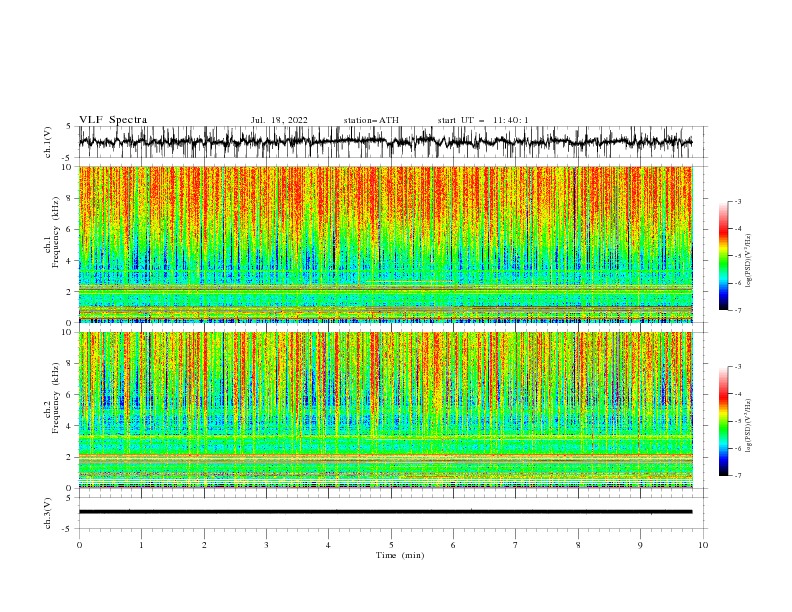Click the "-3" tick on ch.1 color bar
This screenshot has width=792, height=612.
737,201
